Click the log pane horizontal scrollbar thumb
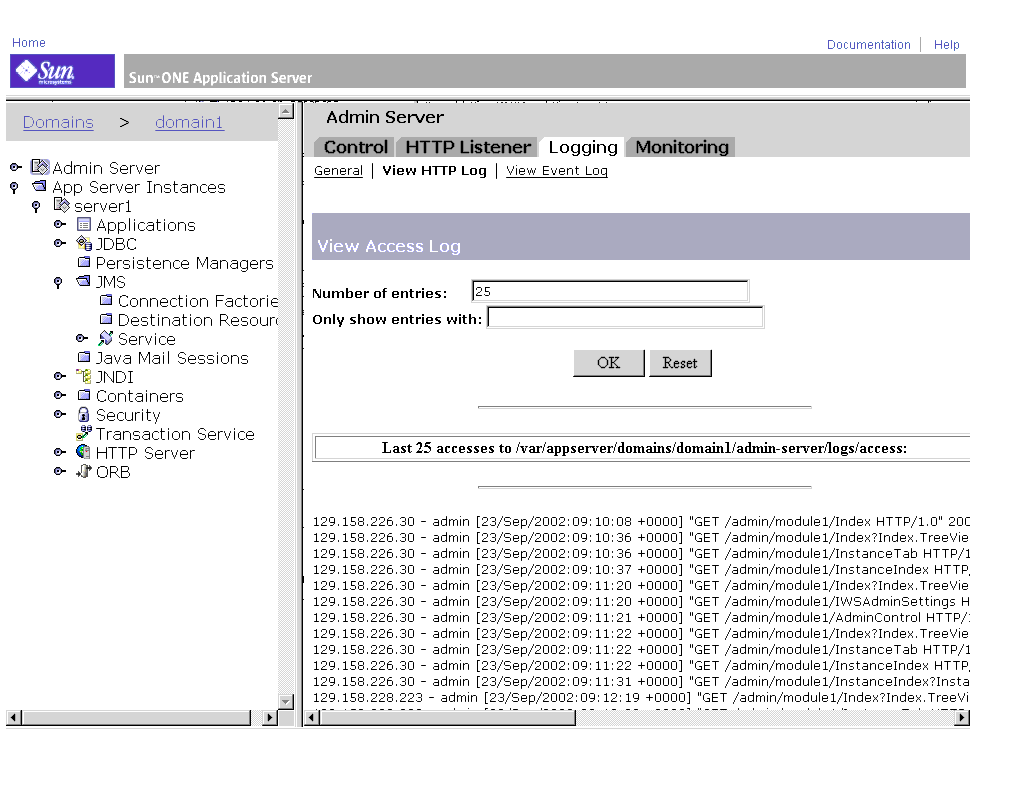Screen dimensions: 1017x788 448,717
